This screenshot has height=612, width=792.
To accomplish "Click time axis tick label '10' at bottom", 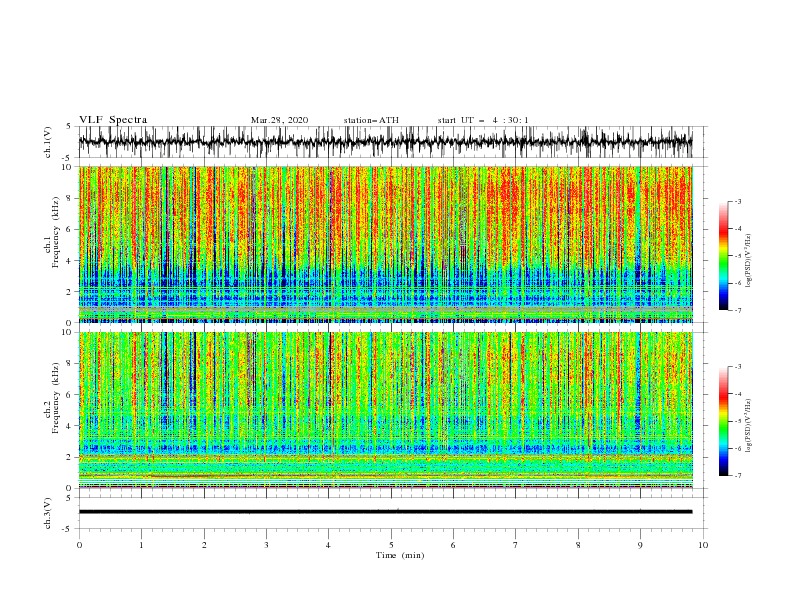I will tap(703, 545).
